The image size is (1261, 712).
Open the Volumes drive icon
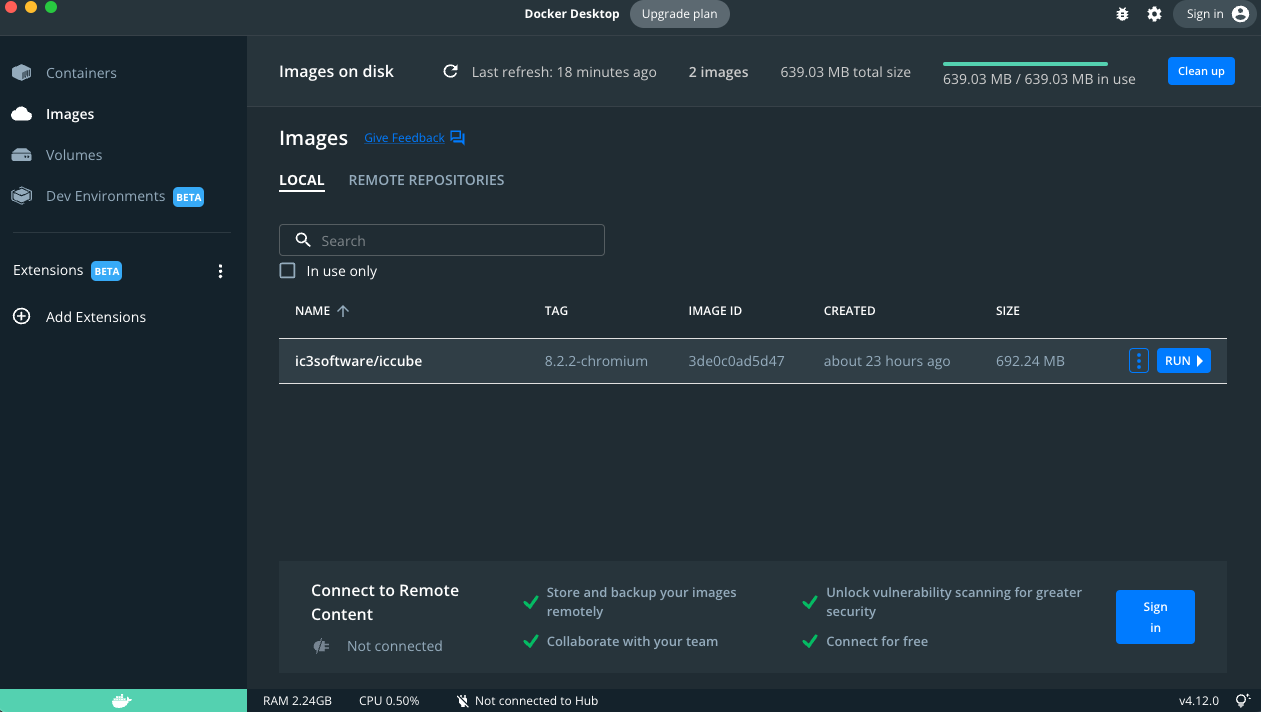coord(21,155)
